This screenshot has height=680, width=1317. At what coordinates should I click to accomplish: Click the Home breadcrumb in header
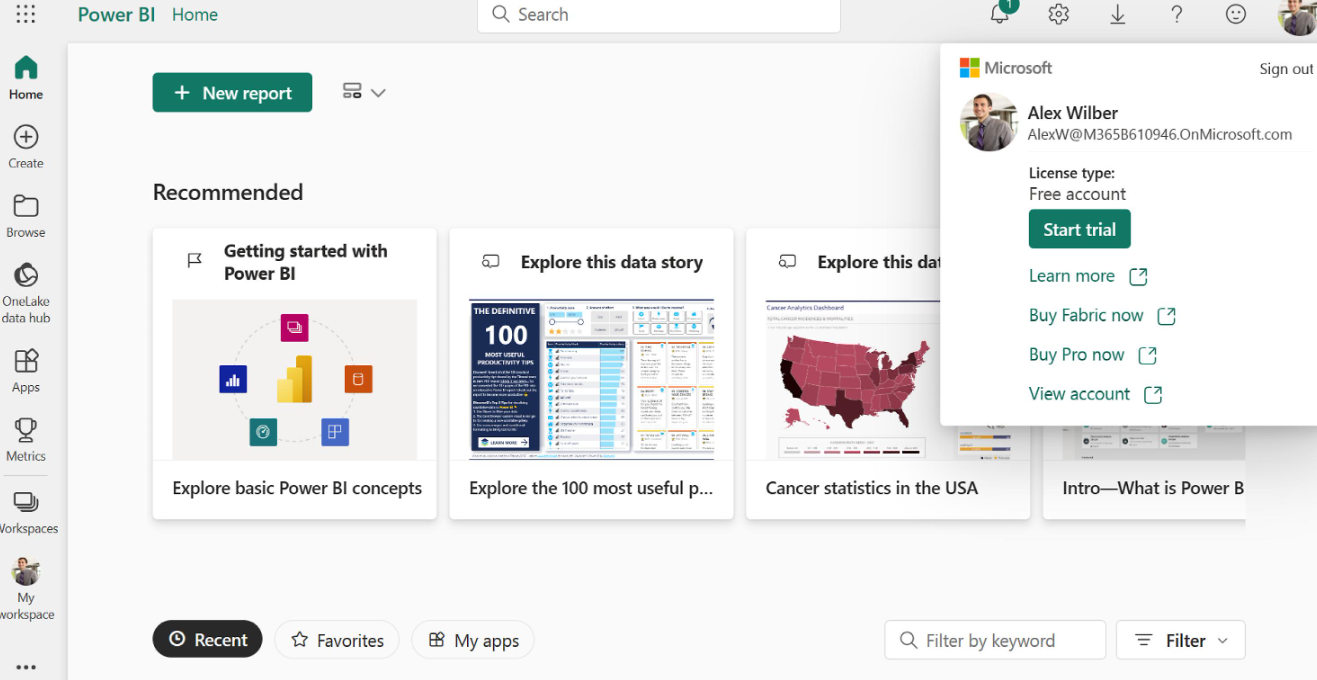click(x=195, y=14)
